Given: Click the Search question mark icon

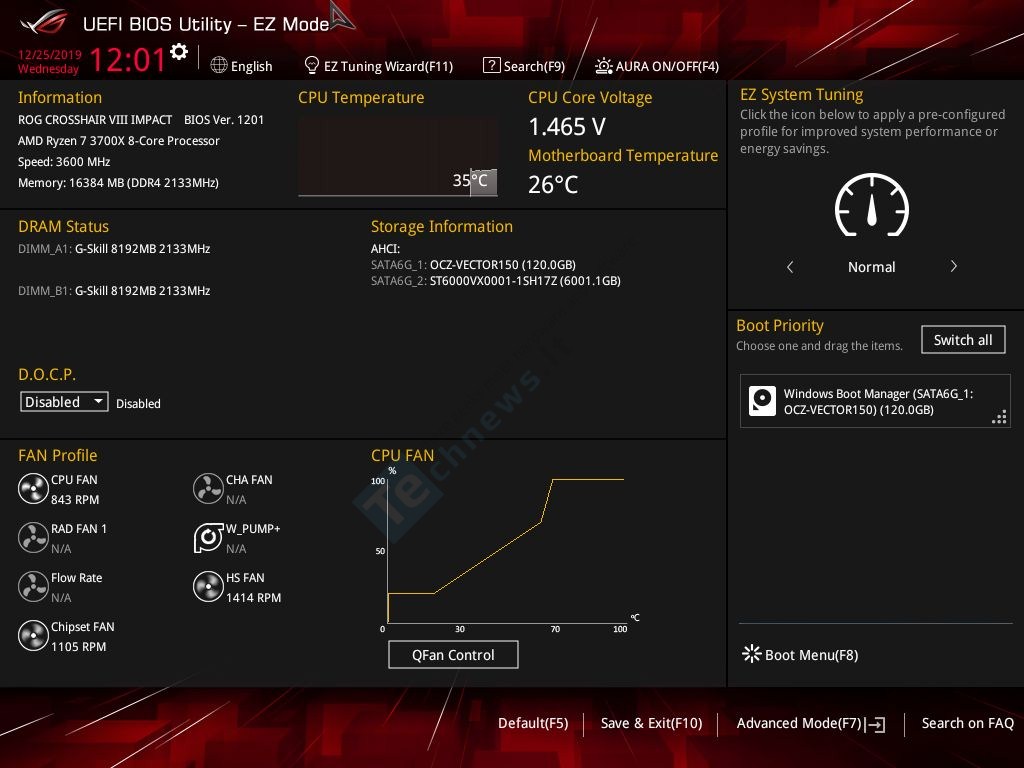Looking at the screenshot, I should tap(491, 65).
